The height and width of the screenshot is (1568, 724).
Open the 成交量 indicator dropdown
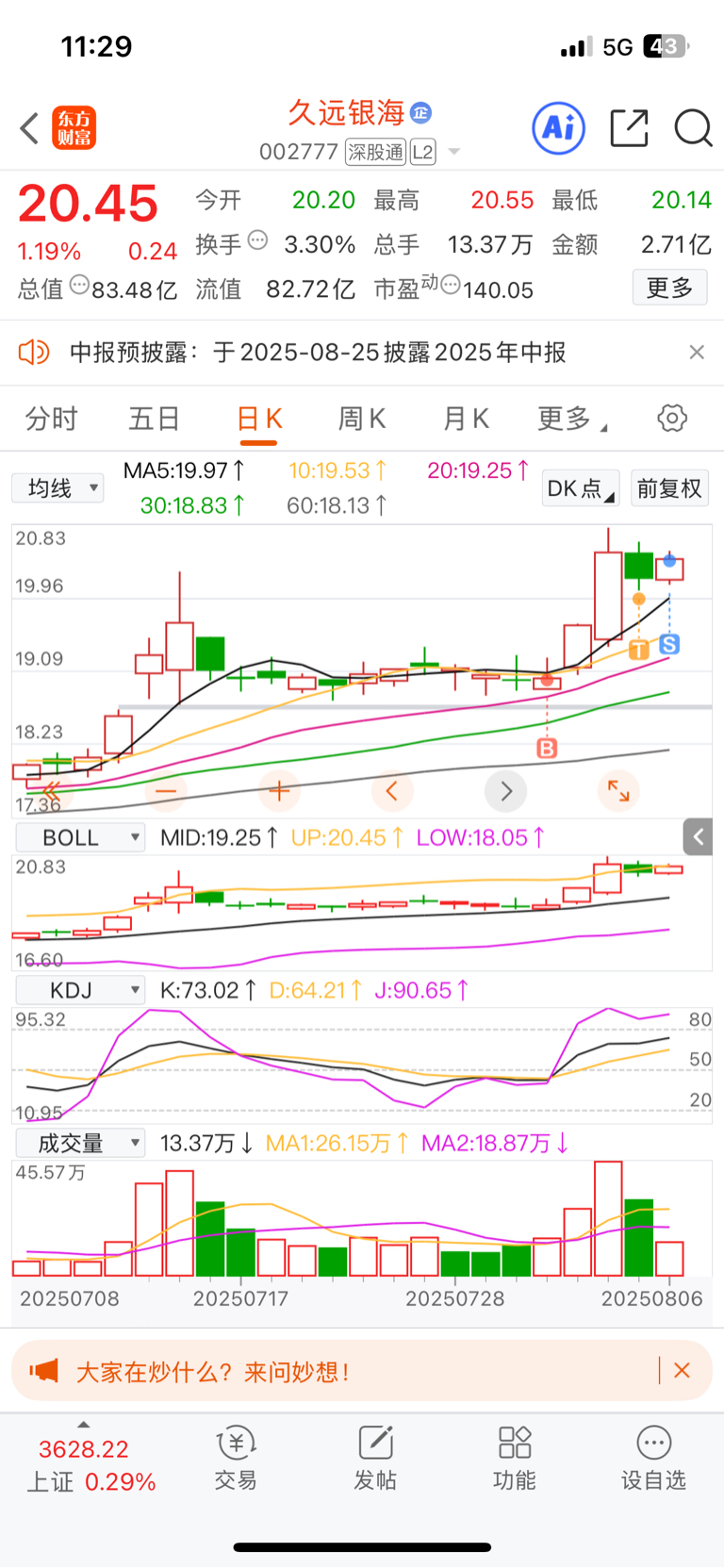pyautogui.click(x=80, y=1143)
